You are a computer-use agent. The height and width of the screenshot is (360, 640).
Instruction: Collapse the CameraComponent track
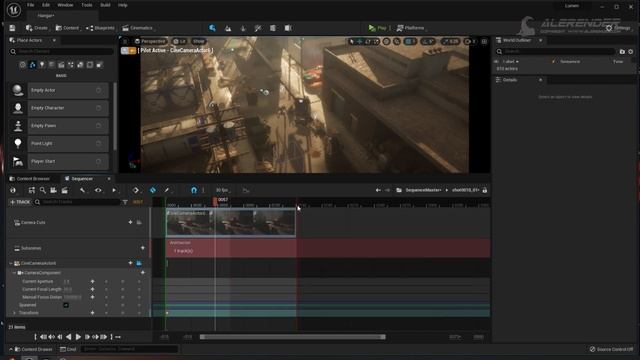tap(14, 273)
